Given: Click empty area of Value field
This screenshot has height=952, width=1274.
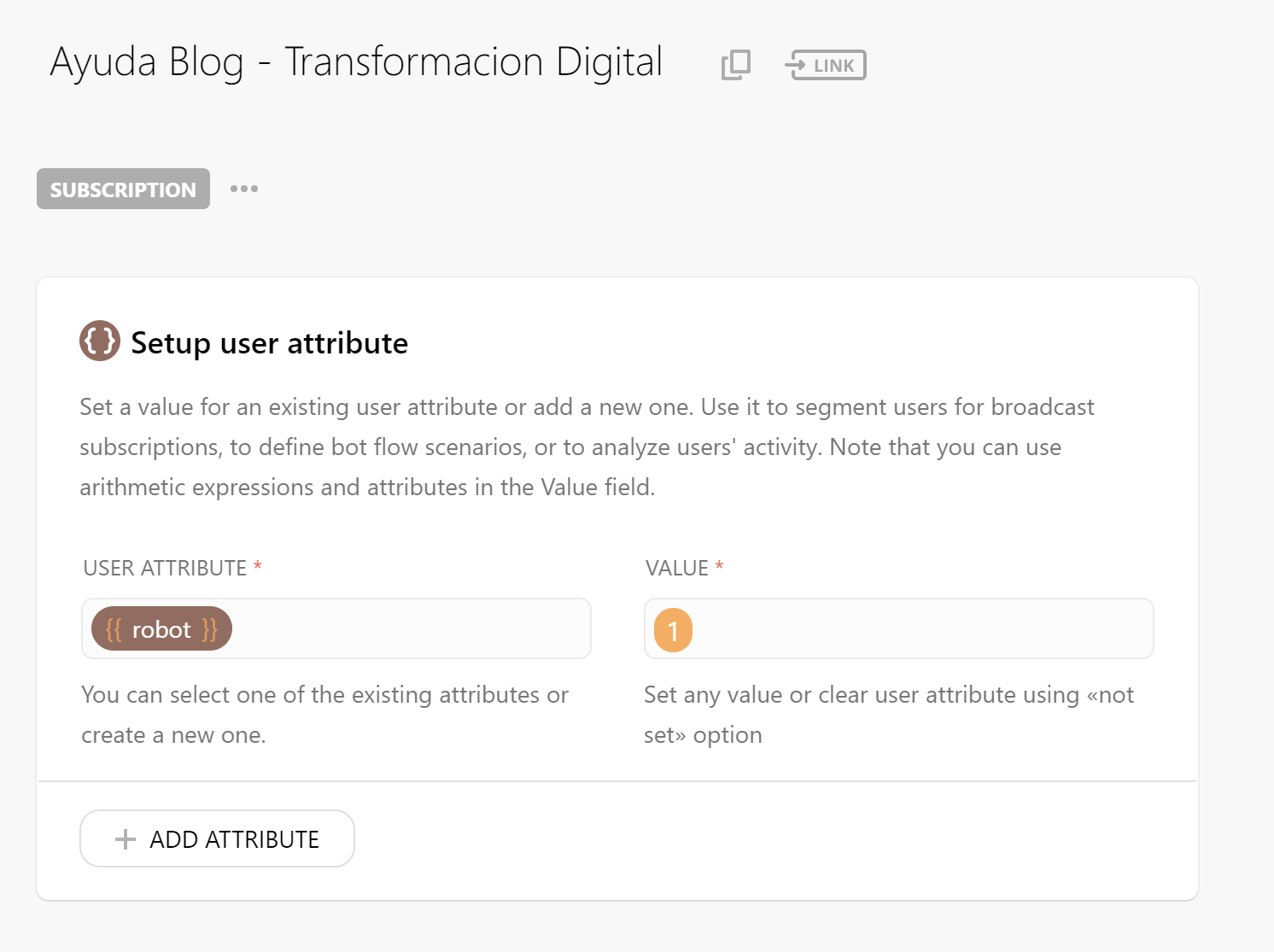Looking at the screenshot, I should point(922,629).
